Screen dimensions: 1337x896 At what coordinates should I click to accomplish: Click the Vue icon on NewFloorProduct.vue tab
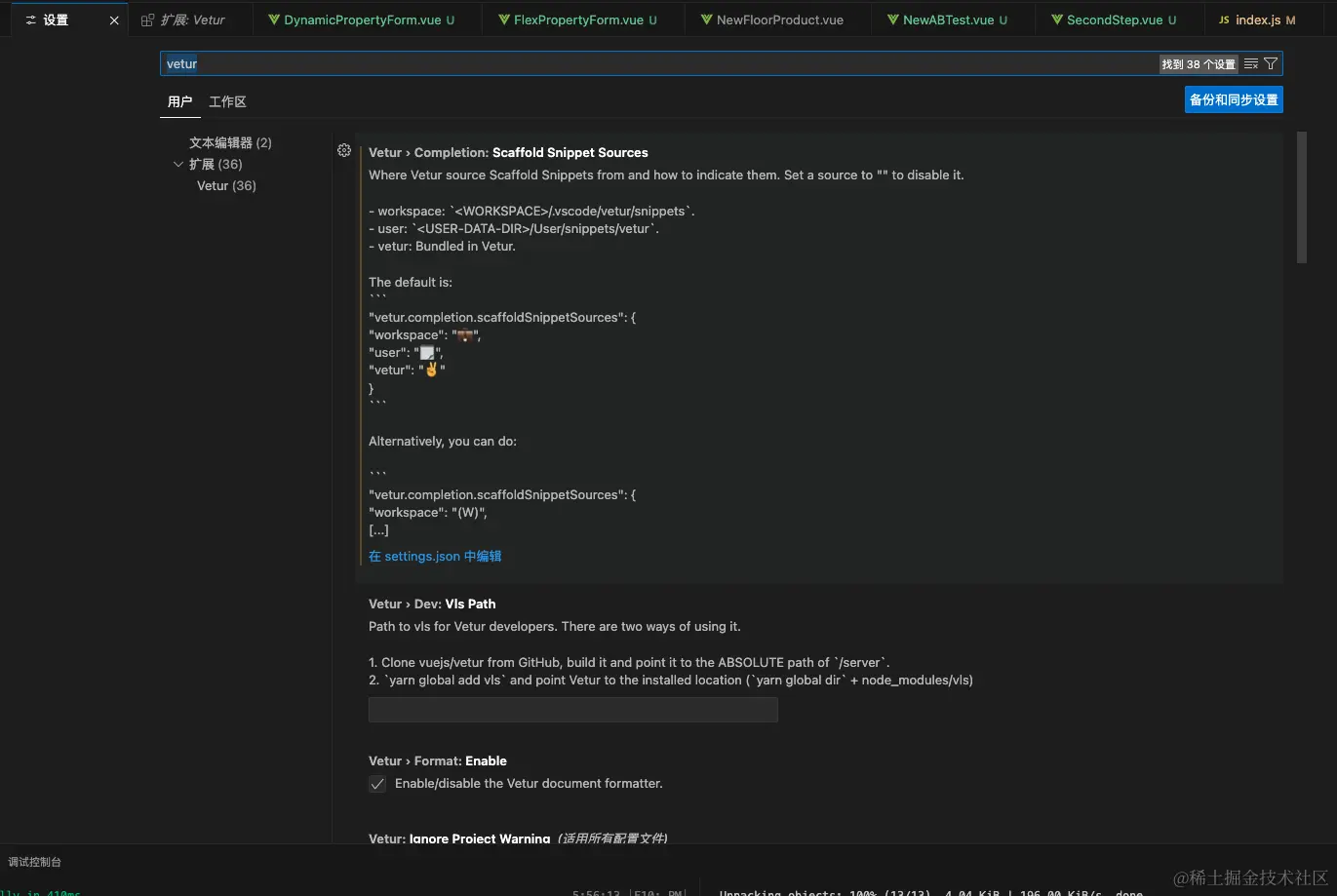707,19
